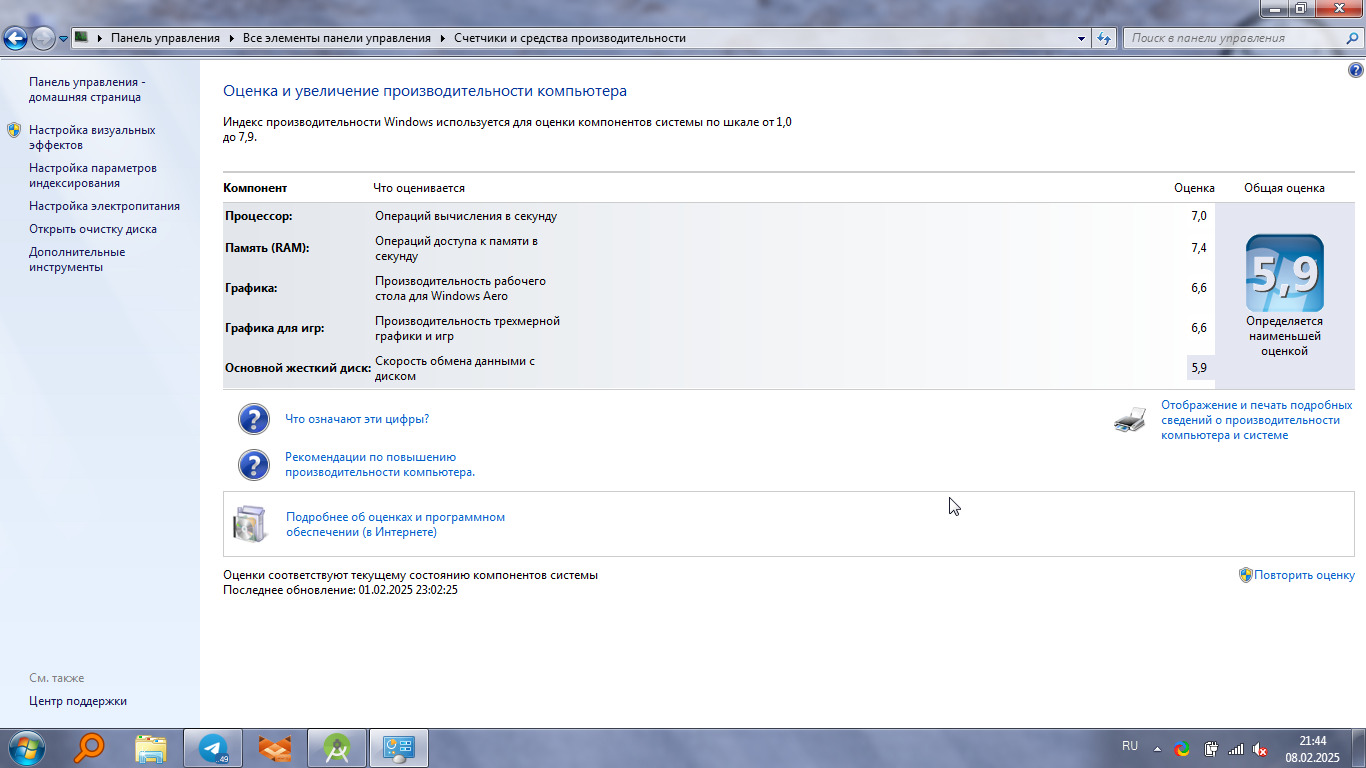Click the 'Графика для игр:' label
Image resolution: width=1366 pixels, height=768 pixels.
[275, 328]
